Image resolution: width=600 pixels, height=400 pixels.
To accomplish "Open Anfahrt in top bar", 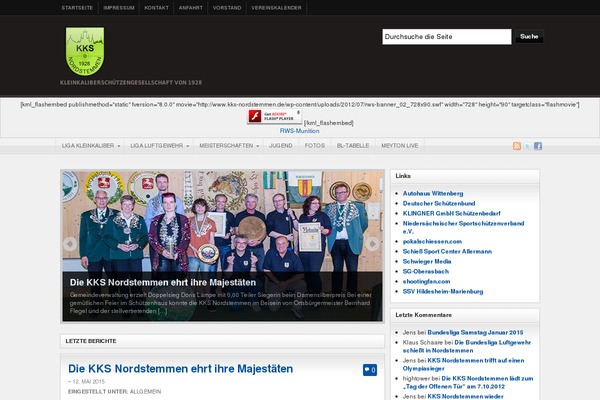I will coord(191,8).
